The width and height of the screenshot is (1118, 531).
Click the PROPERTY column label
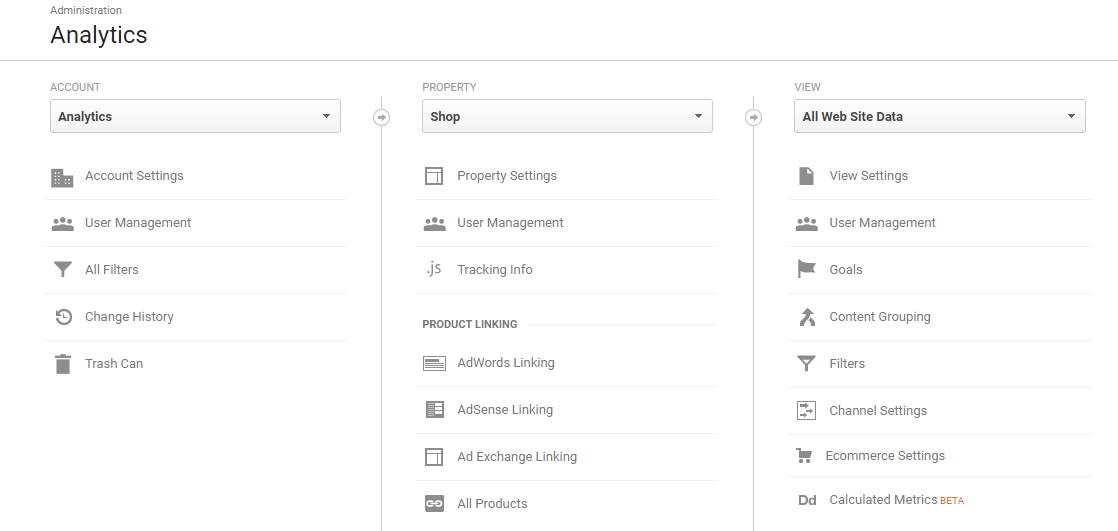point(449,87)
